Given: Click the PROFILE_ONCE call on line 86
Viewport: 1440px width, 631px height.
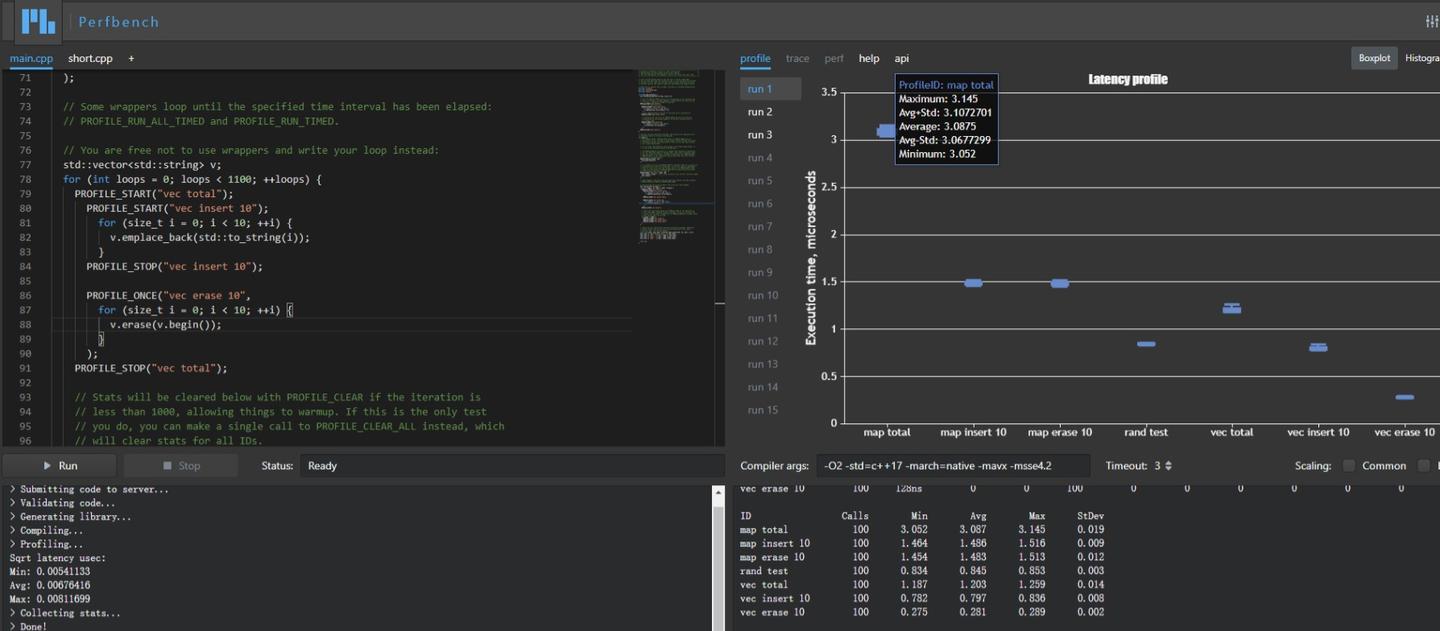Looking at the screenshot, I should pyautogui.click(x=168, y=295).
